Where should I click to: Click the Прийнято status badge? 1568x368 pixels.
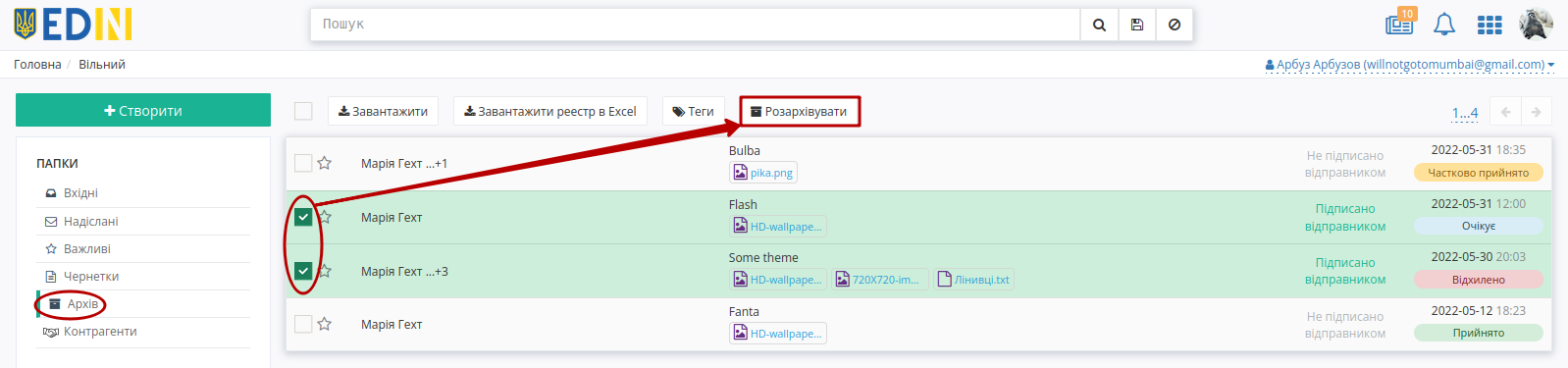click(1478, 333)
